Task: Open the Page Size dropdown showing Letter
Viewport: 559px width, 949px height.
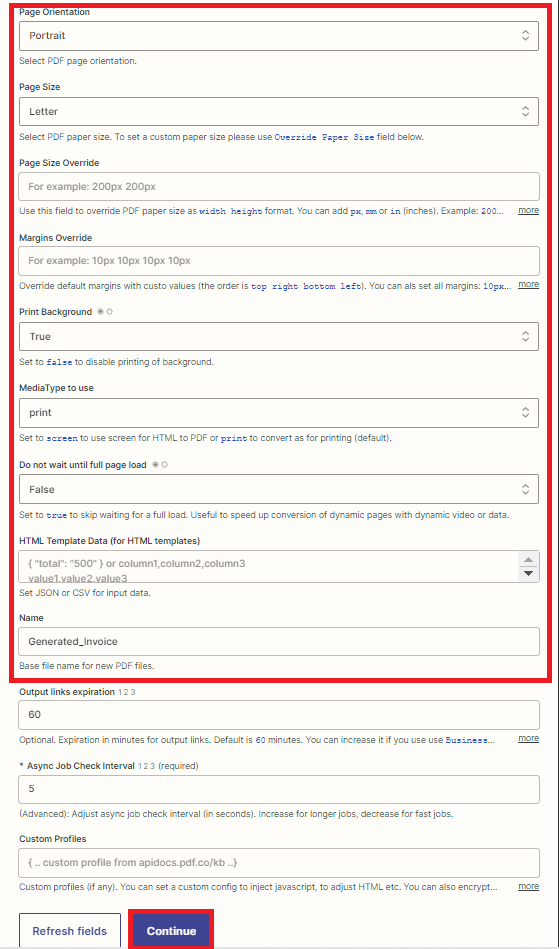Action: (279, 111)
